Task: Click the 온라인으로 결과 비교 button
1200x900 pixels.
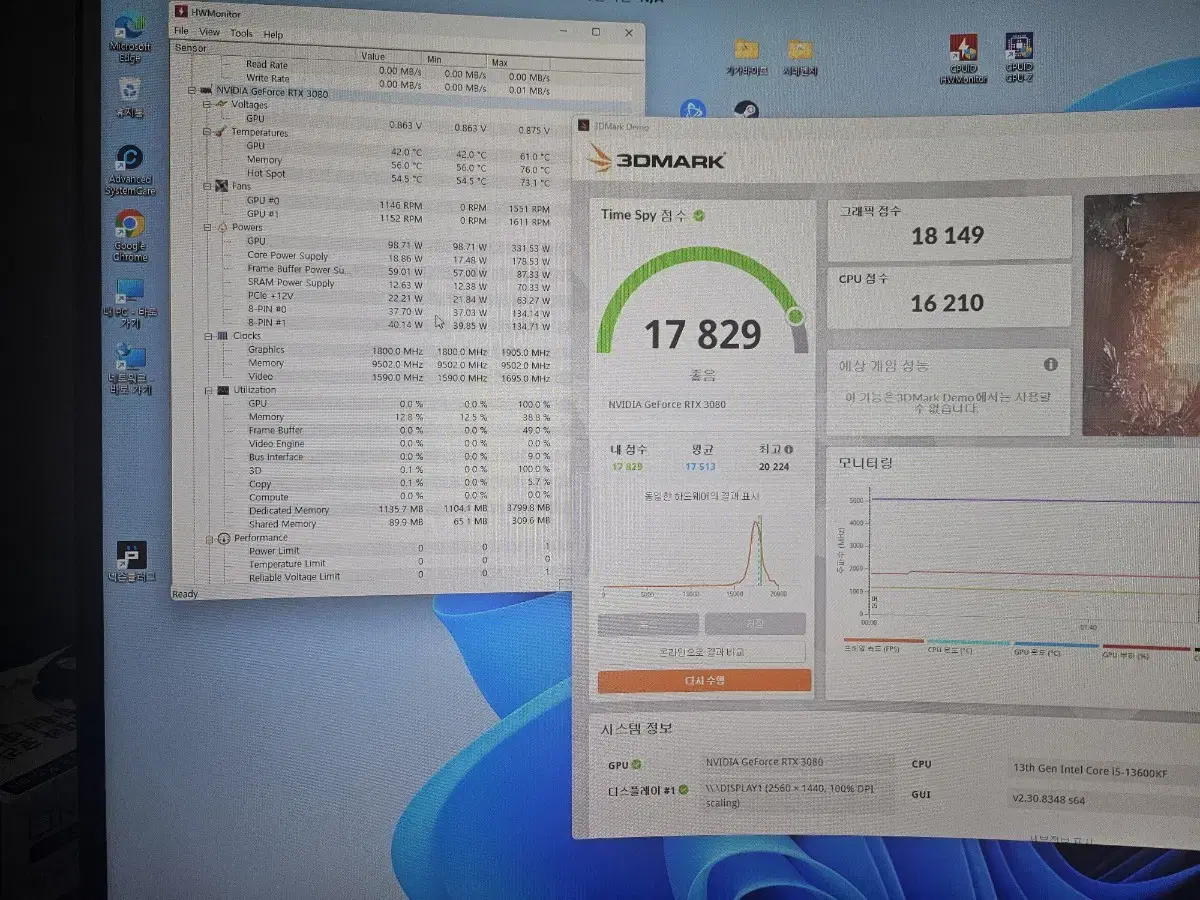Action: [704, 652]
